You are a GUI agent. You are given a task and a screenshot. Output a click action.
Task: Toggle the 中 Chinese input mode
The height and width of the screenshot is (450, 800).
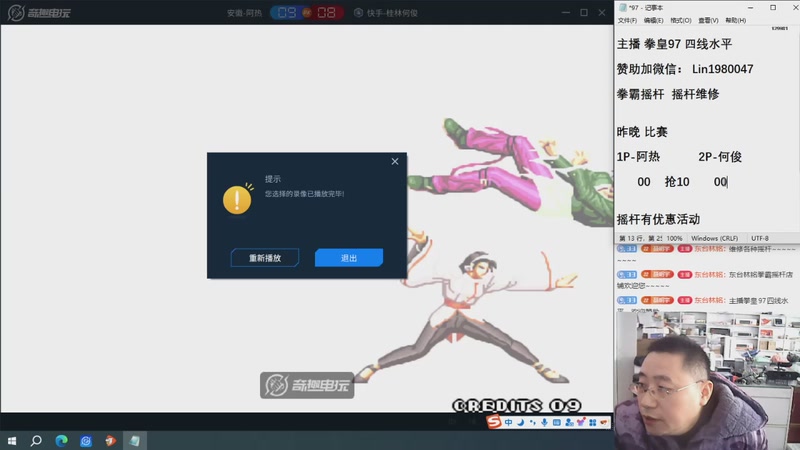tap(509, 422)
